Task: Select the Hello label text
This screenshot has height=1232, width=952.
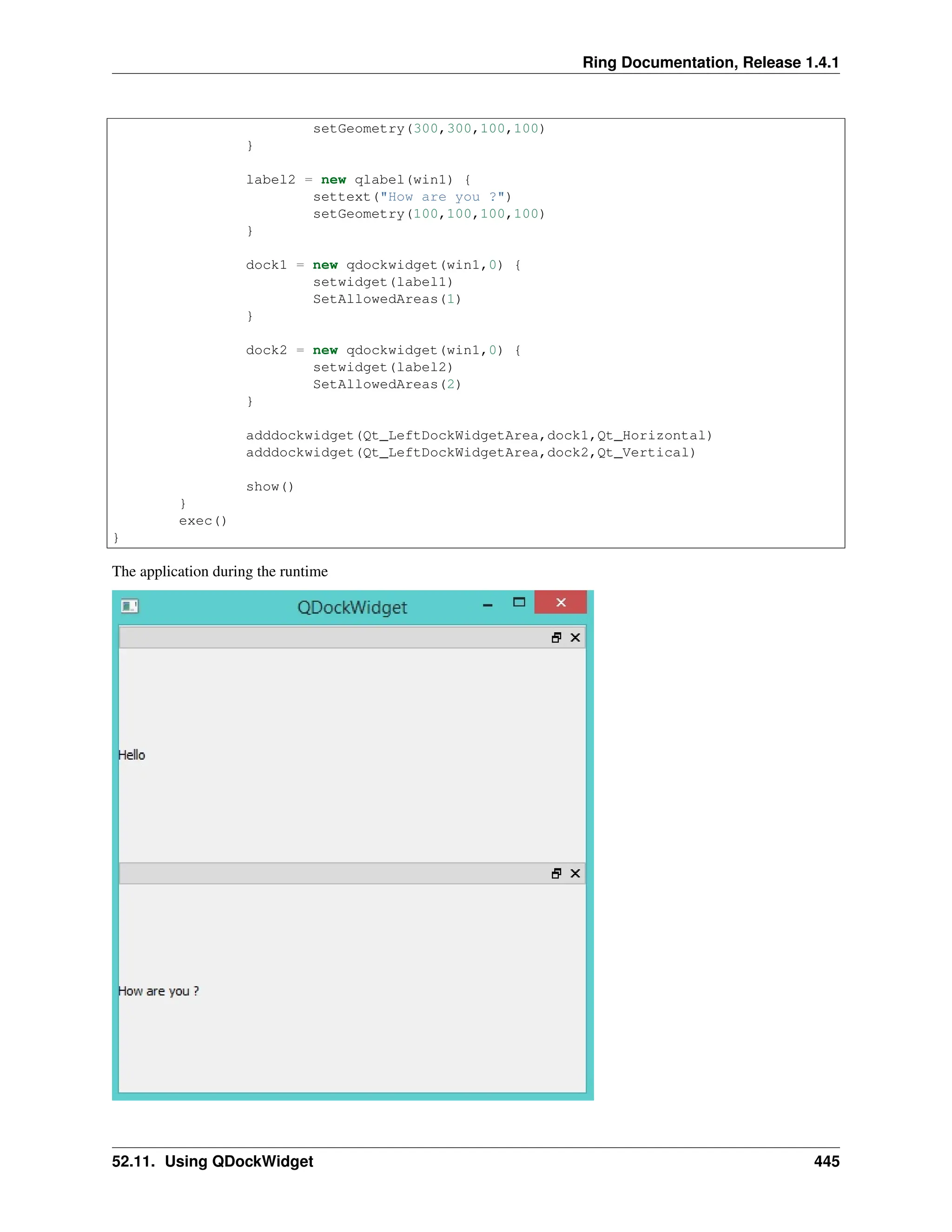Action: (x=132, y=755)
